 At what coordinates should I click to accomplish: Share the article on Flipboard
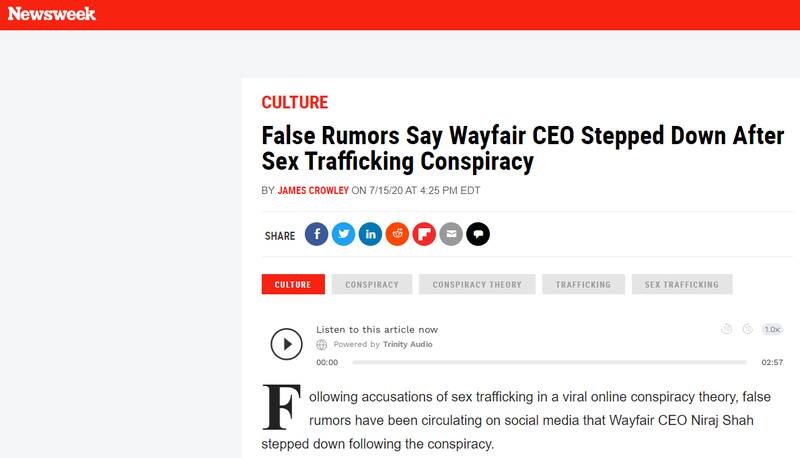tap(424, 235)
